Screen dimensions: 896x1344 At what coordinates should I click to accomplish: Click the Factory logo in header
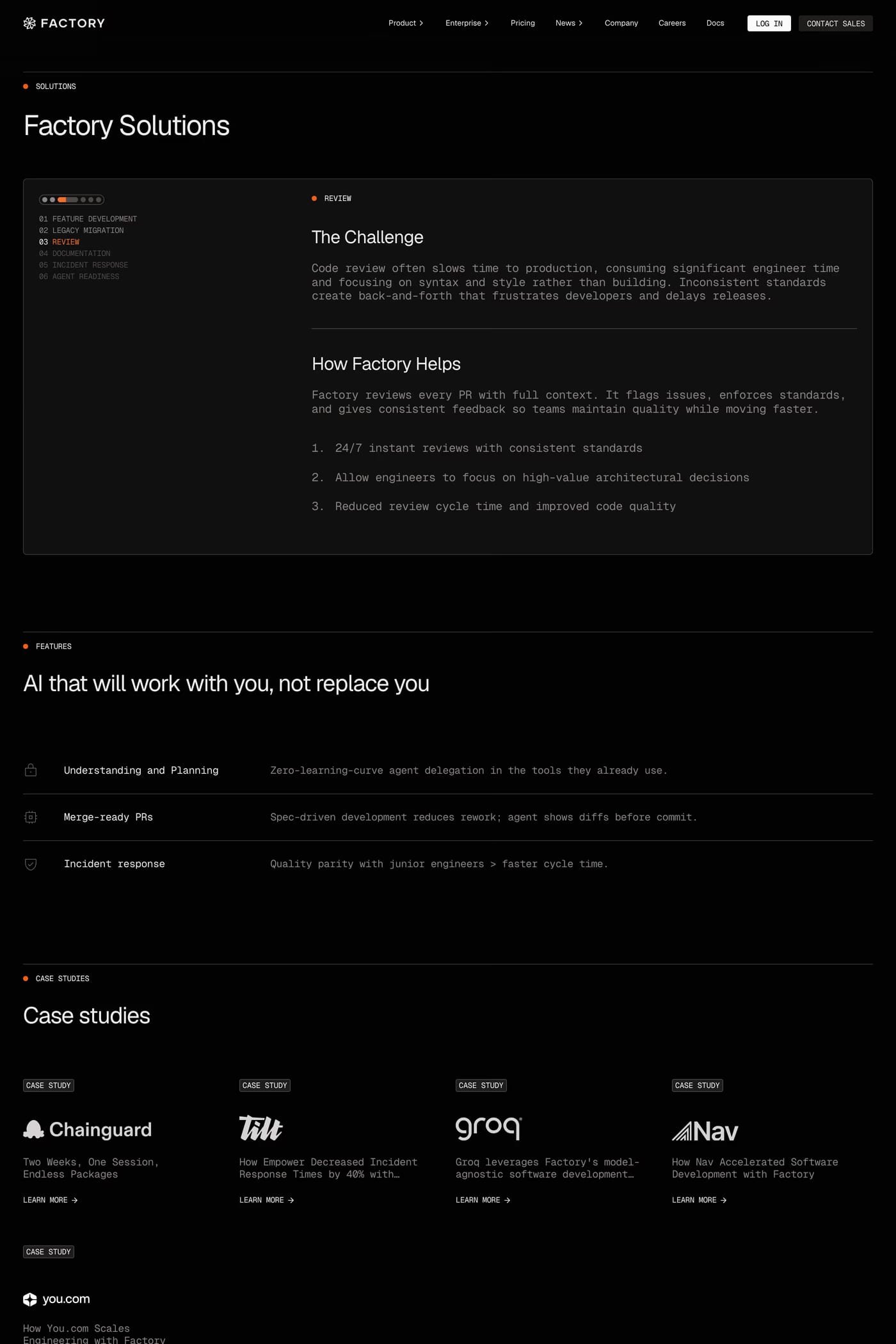coord(64,23)
